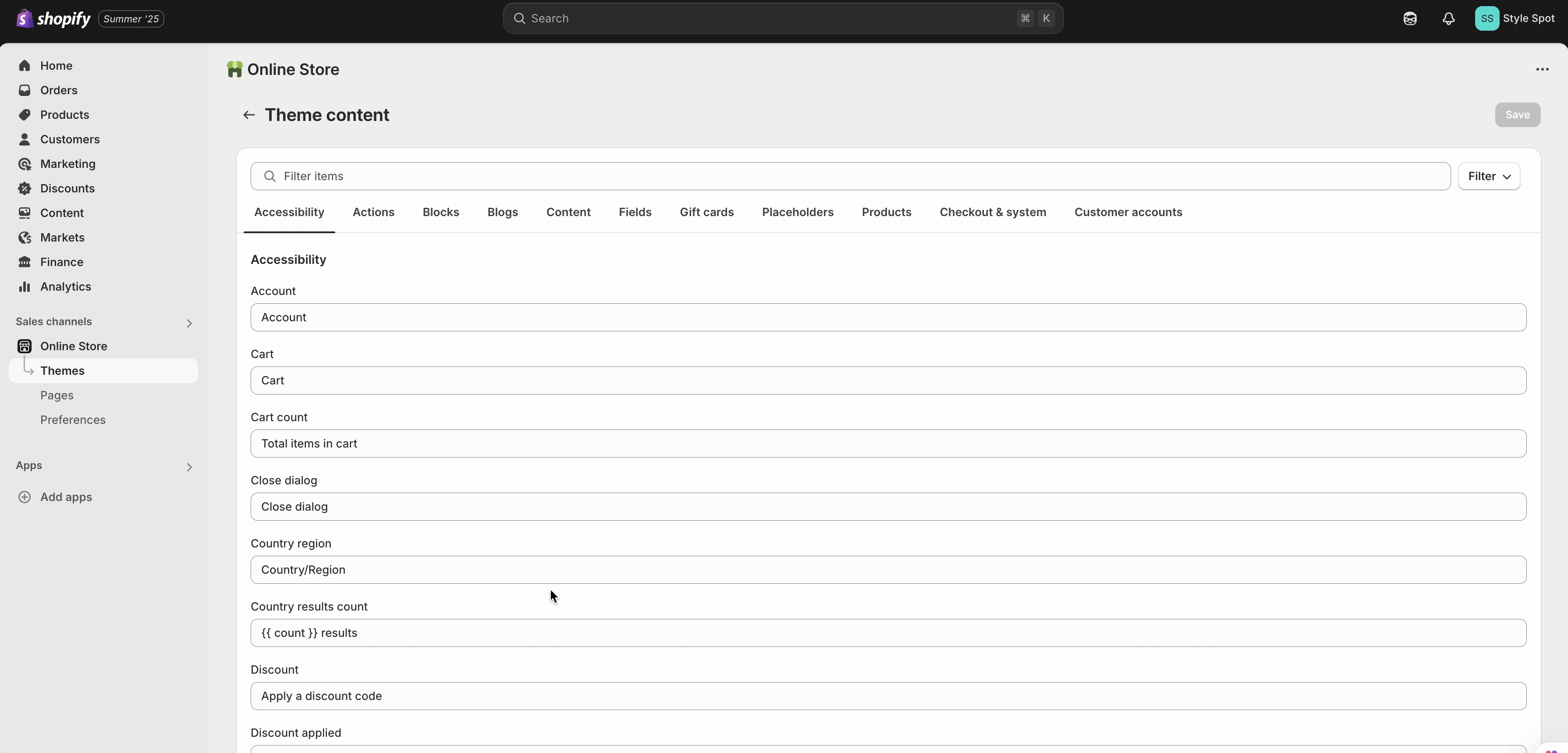The height and width of the screenshot is (753, 1568).
Task: Click the Filter items search field
Action: point(850,176)
